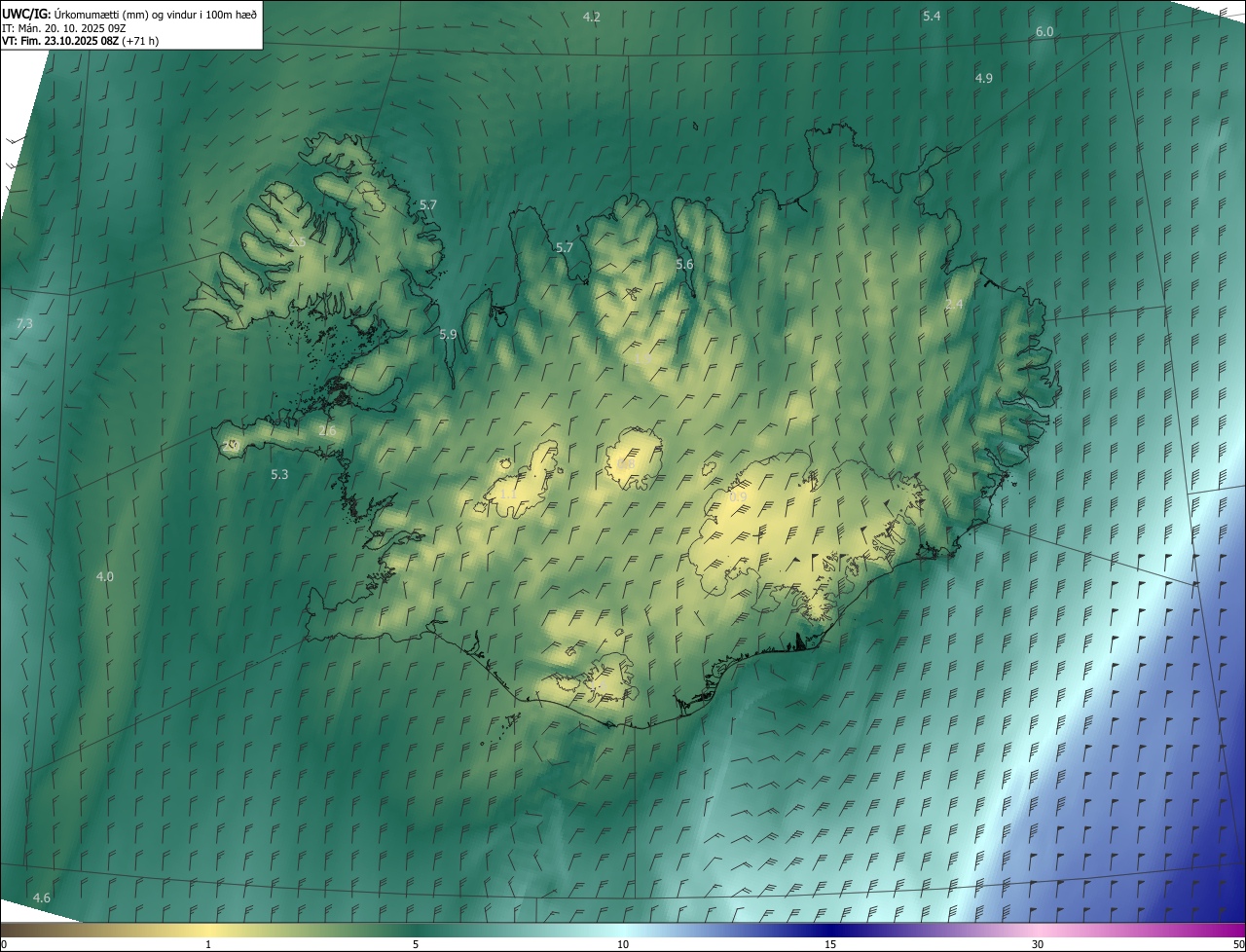The height and width of the screenshot is (952, 1246).
Task: Click the dark navy band of the color scale
Action: tap(830, 931)
